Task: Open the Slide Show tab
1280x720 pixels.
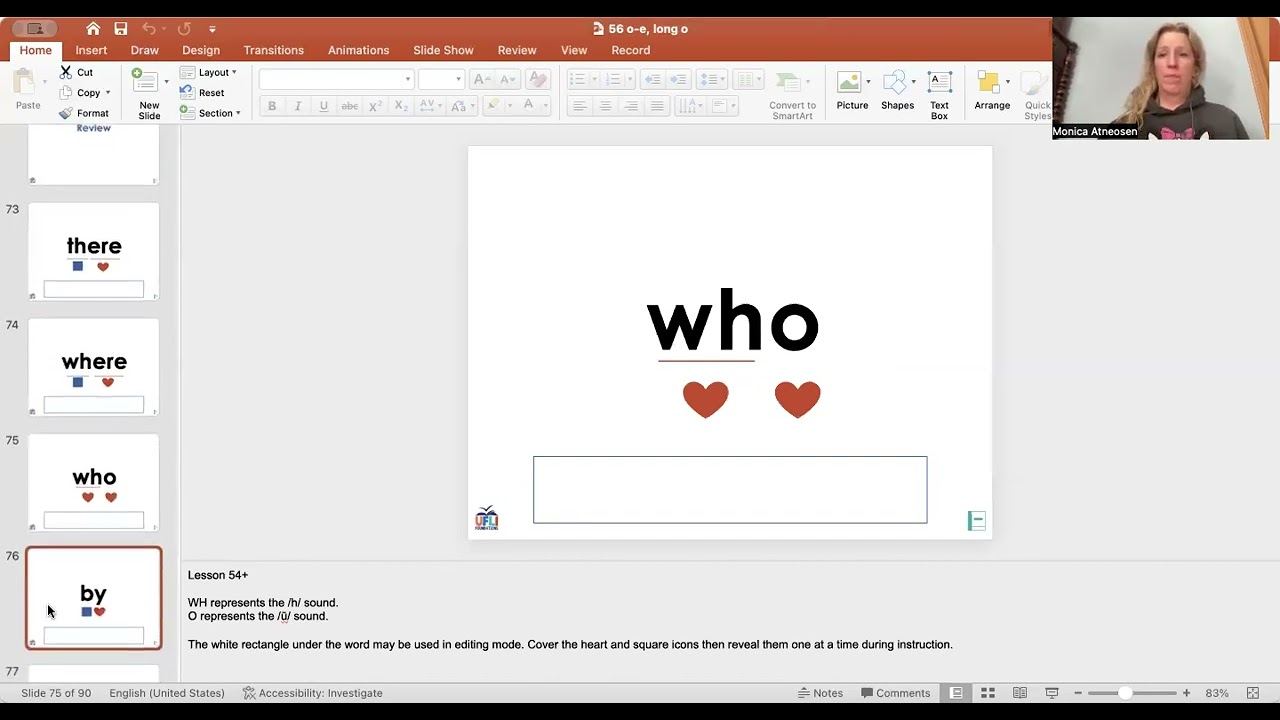Action: [x=443, y=50]
